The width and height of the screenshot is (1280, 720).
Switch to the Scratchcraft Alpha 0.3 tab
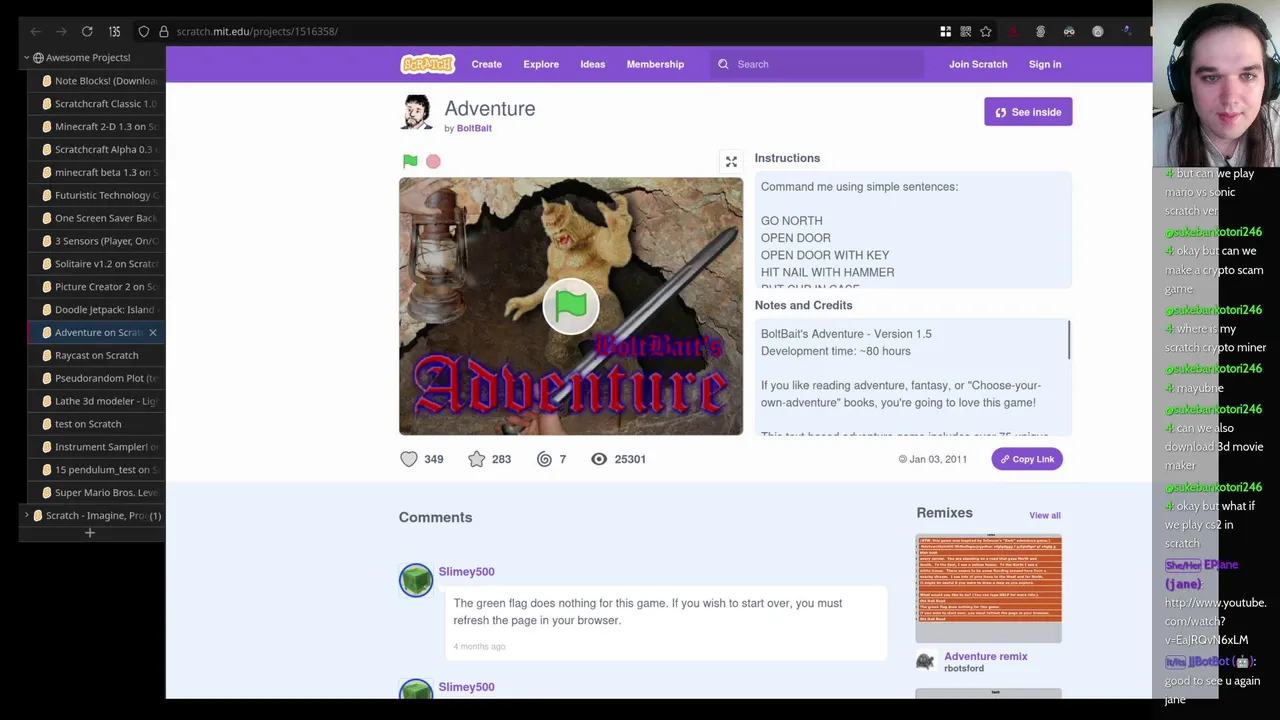[97, 150]
